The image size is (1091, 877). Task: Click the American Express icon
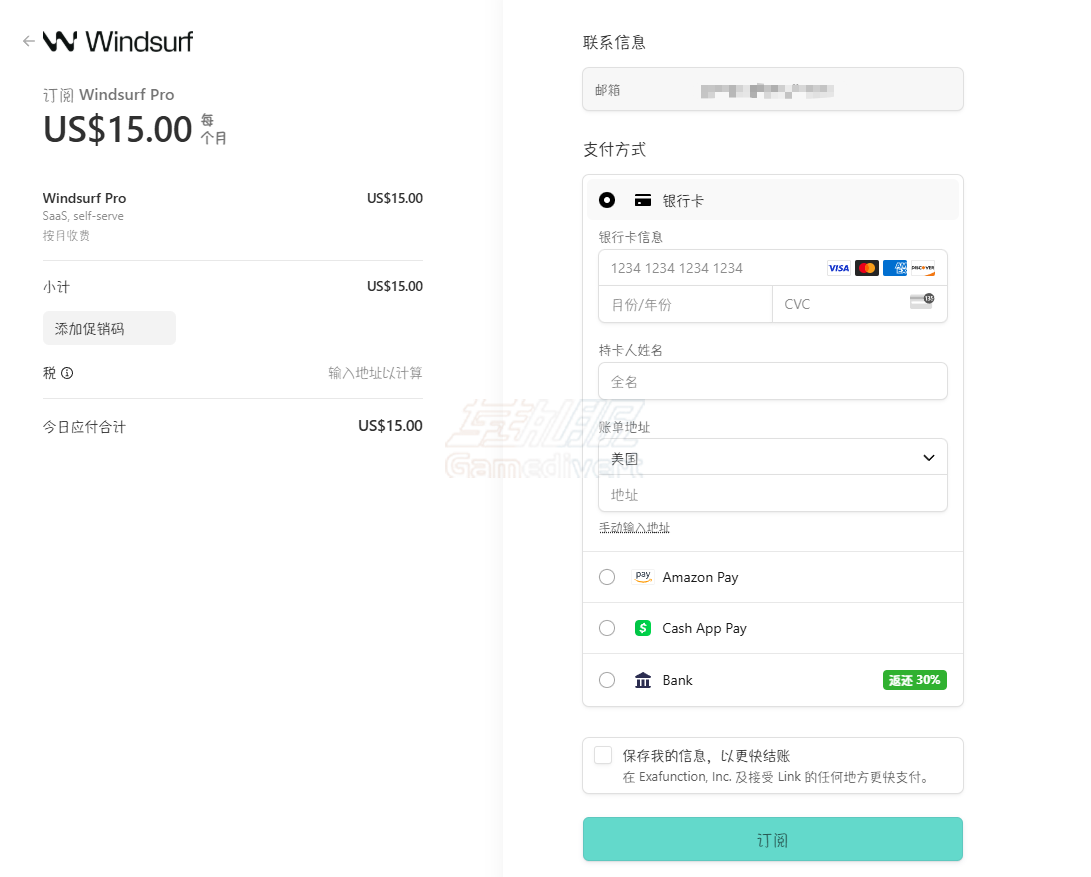coord(895,268)
